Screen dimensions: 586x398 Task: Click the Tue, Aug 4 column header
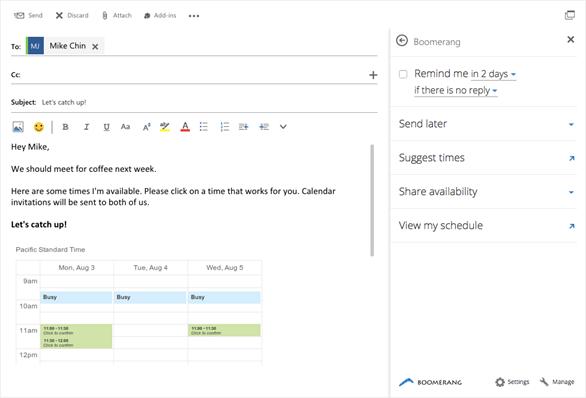click(151, 268)
